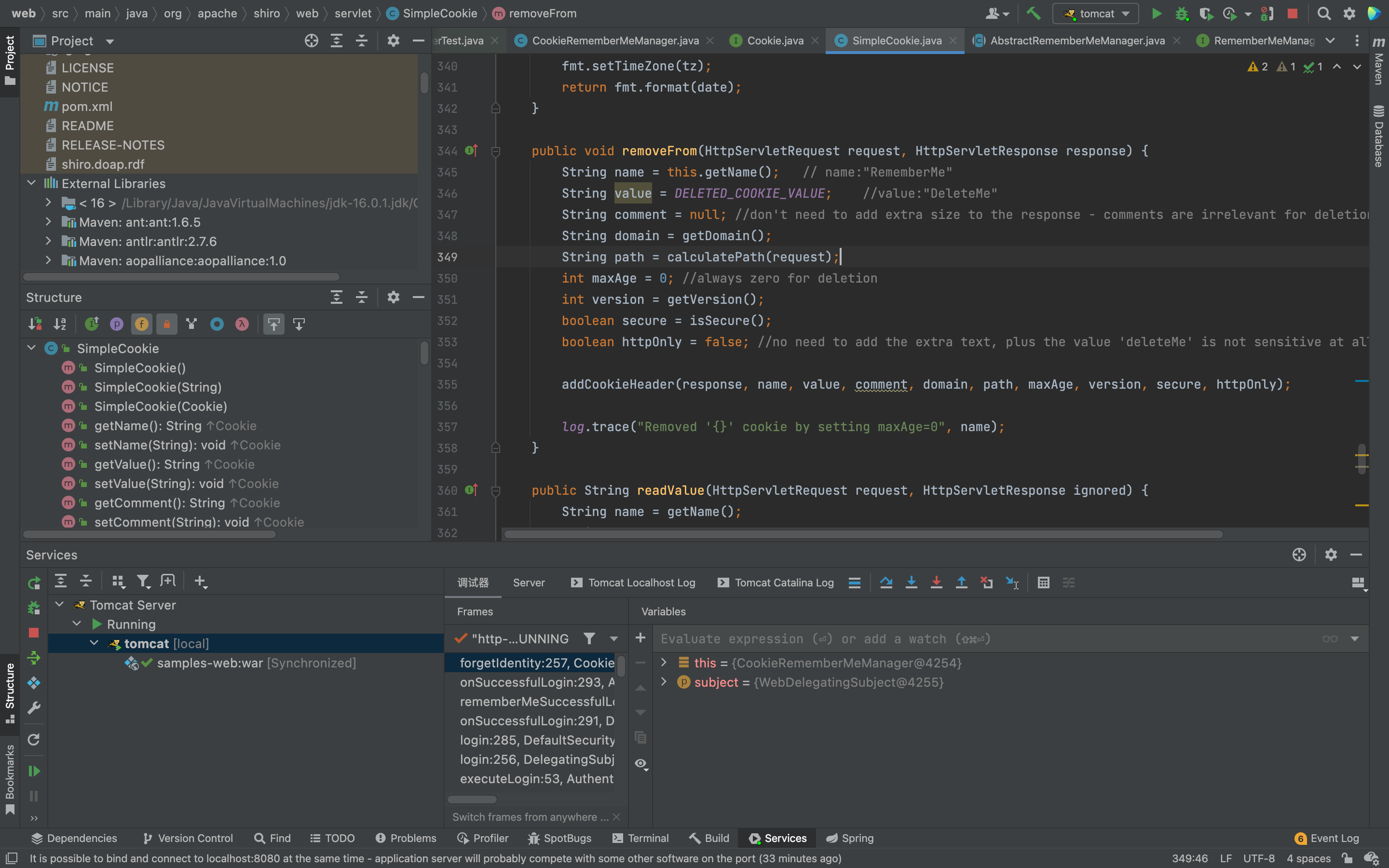
Task: Expand the 'subject' variable
Action: (664, 682)
